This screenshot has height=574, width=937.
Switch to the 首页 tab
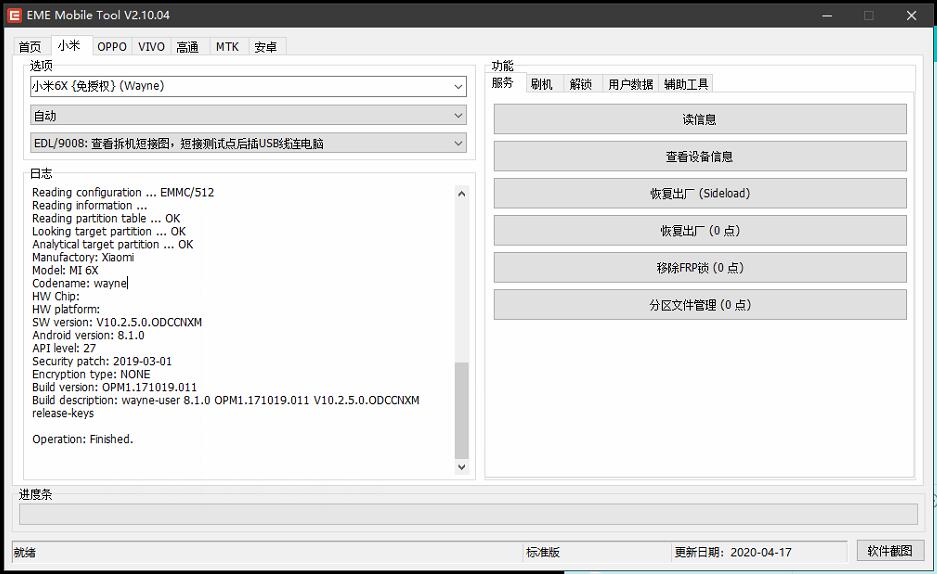pyautogui.click(x=30, y=47)
